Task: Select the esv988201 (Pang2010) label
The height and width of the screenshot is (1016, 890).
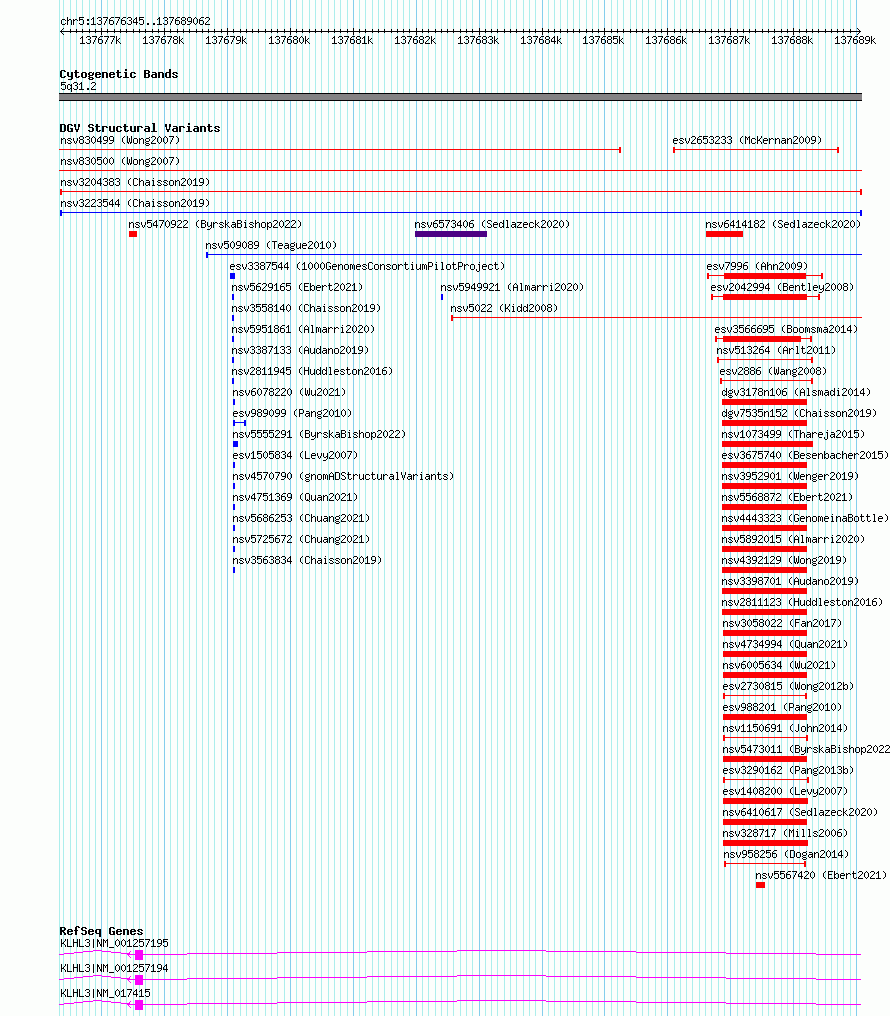Action: [x=782, y=707]
